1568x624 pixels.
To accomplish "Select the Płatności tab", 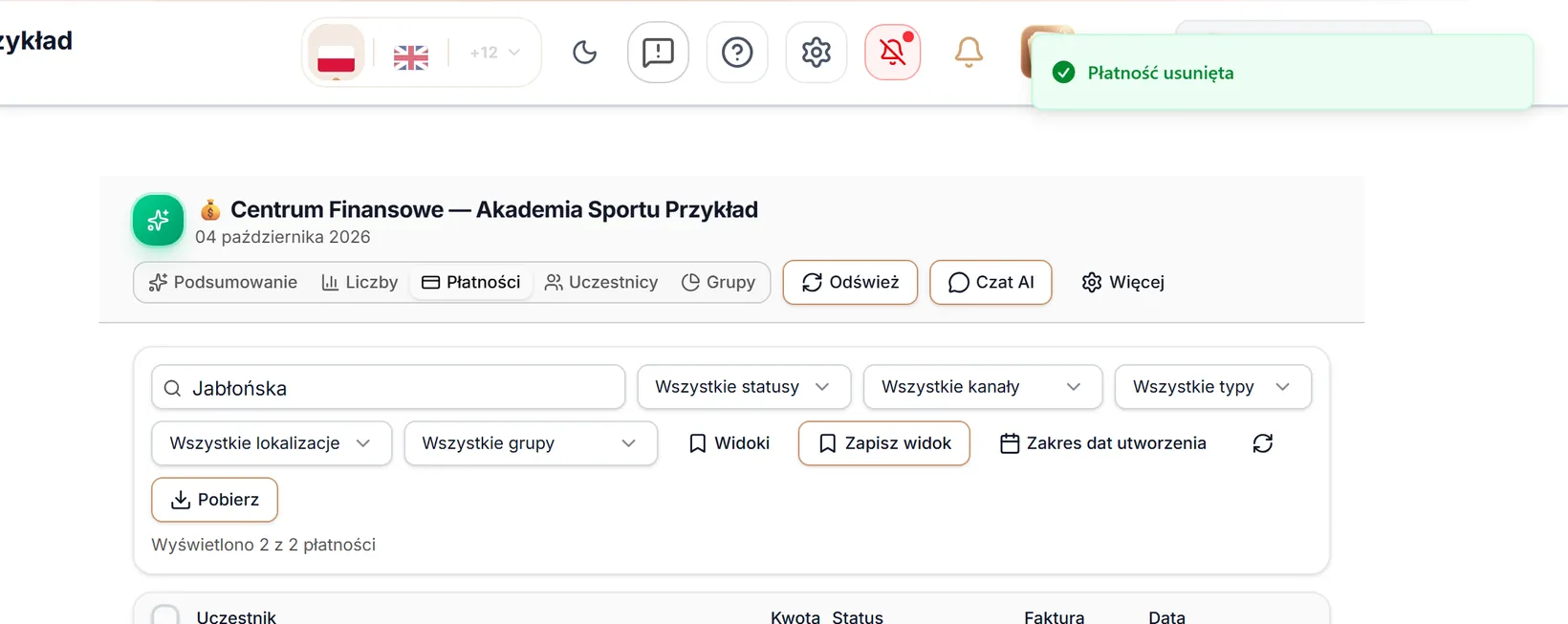I will [471, 282].
